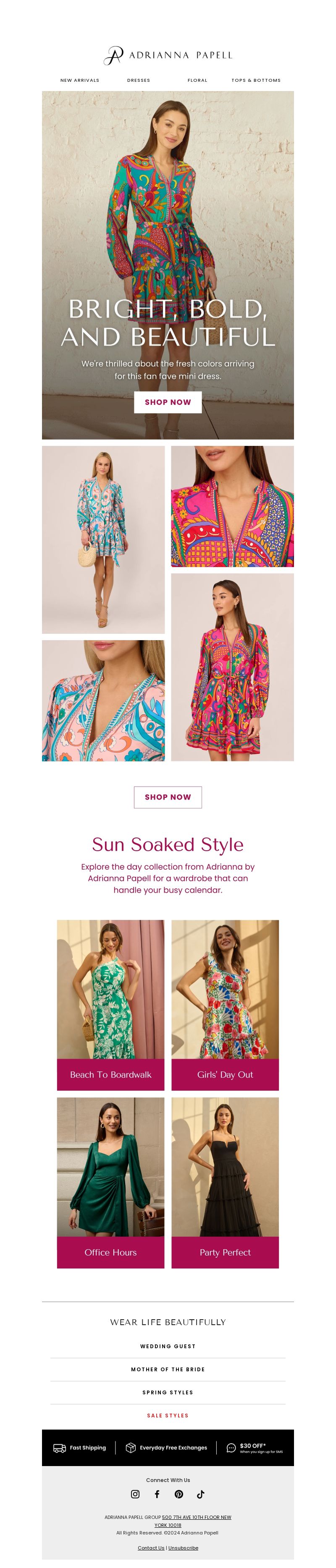336x1568 pixels.
Task: Click Shop Now below the dress collage
Action: coord(168,797)
